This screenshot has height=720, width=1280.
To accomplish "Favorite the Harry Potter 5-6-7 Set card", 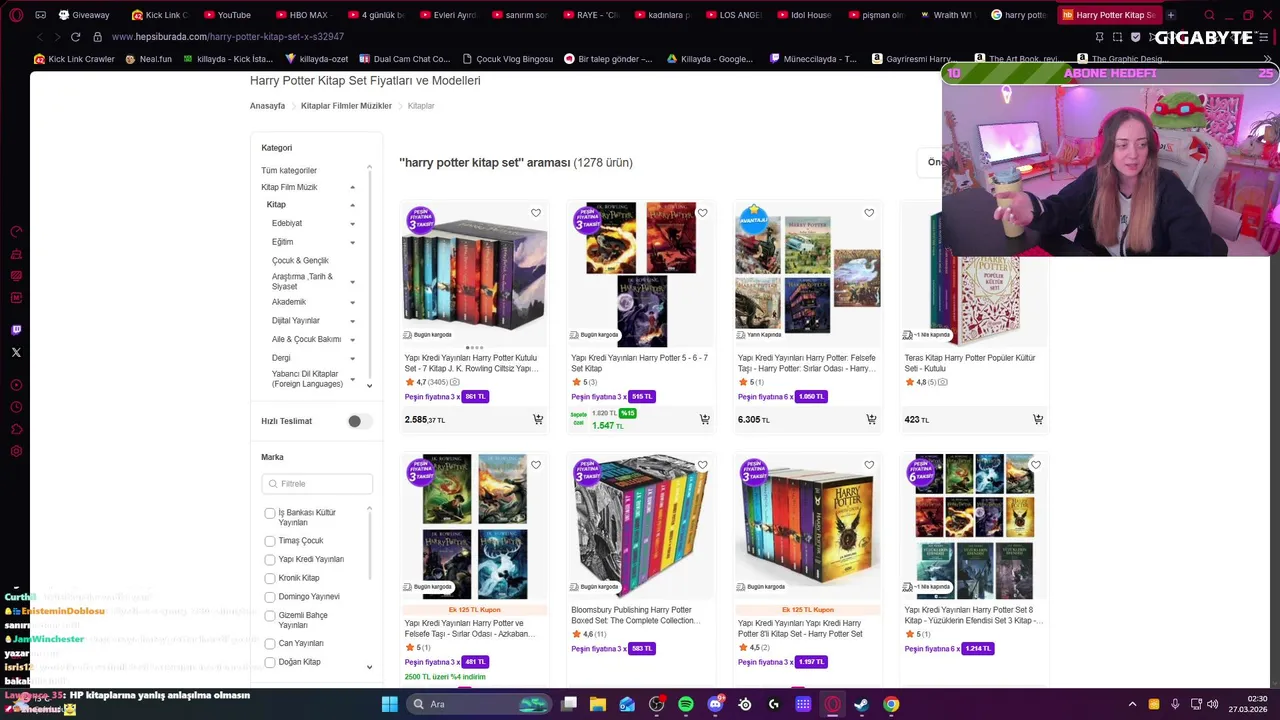I will [702, 213].
